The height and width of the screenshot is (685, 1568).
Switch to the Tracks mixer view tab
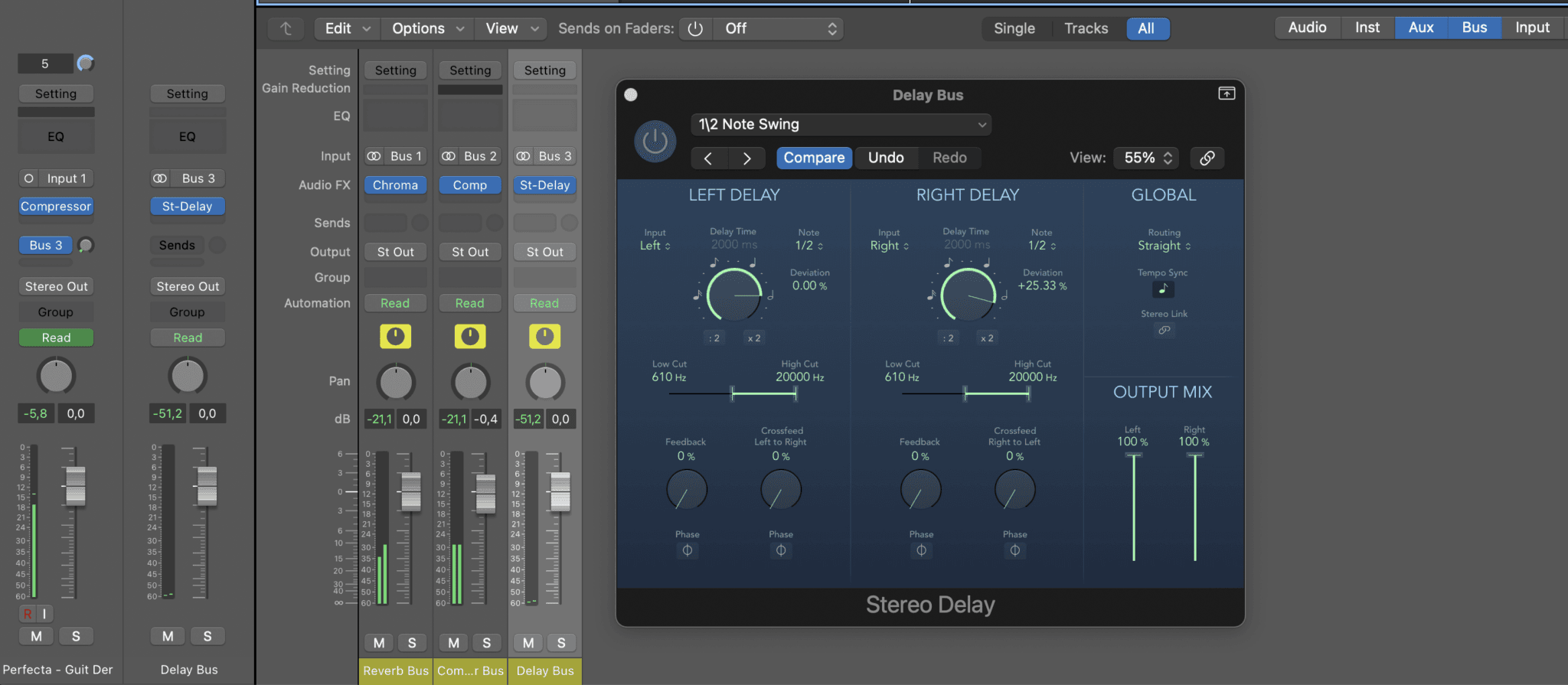tap(1086, 28)
